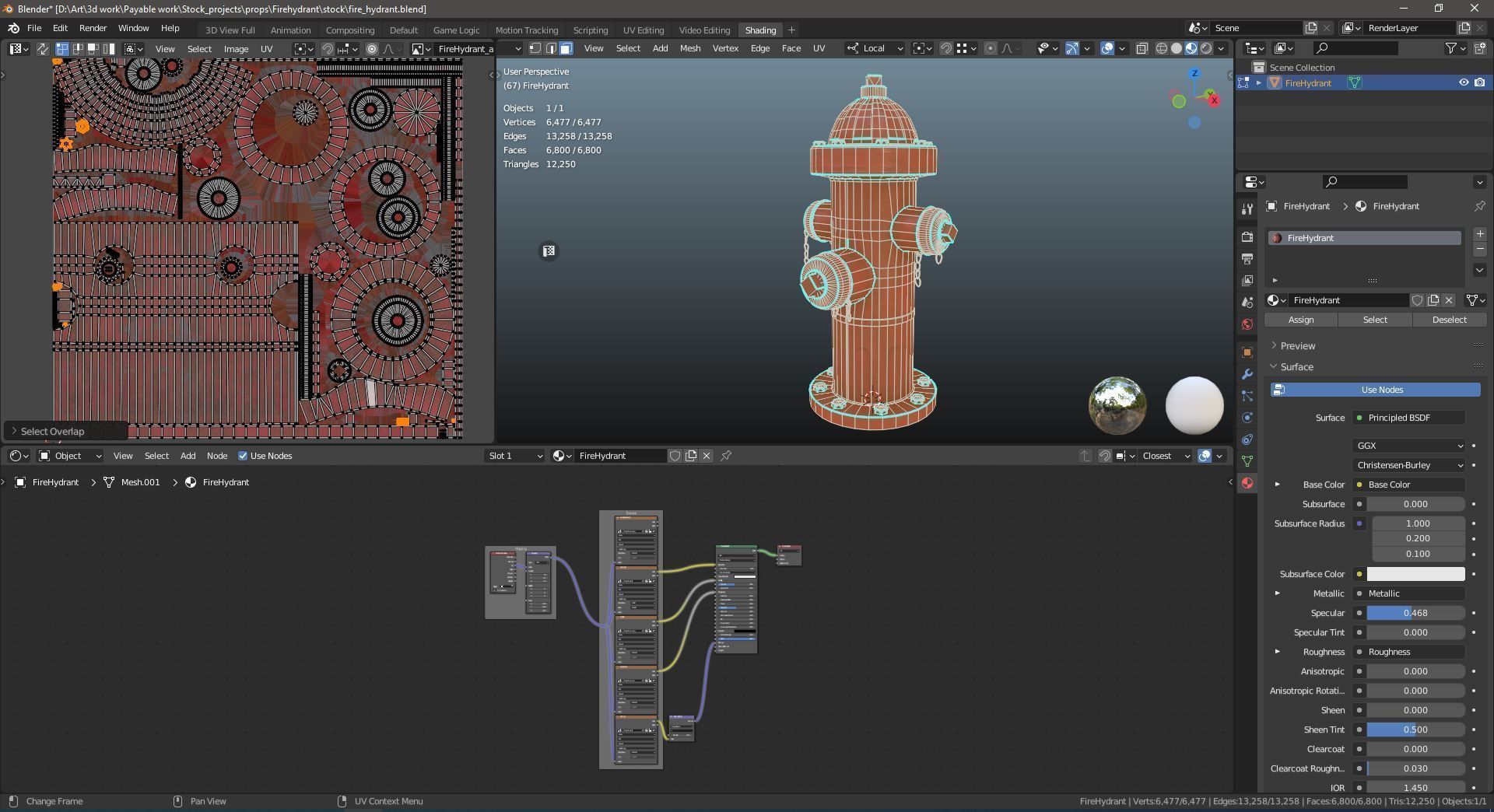Open Particles properties tab
The width and height of the screenshot is (1494, 812).
pyautogui.click(x=1247, y=396)
